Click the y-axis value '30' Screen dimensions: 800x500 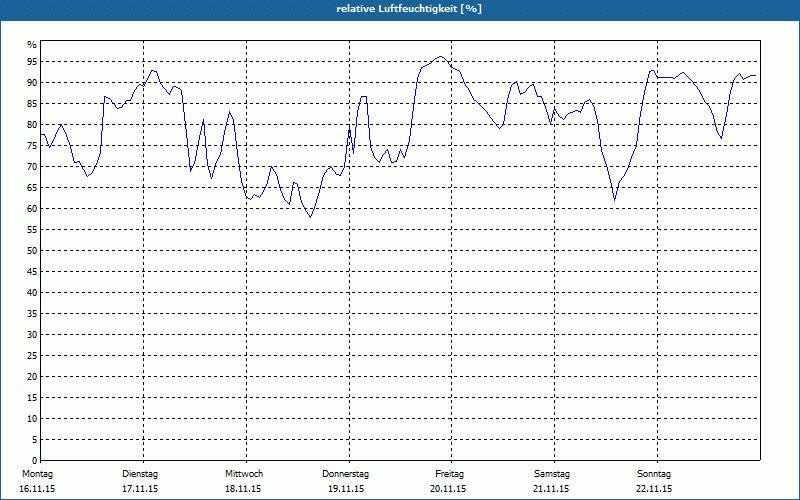[x=32, y=335]
